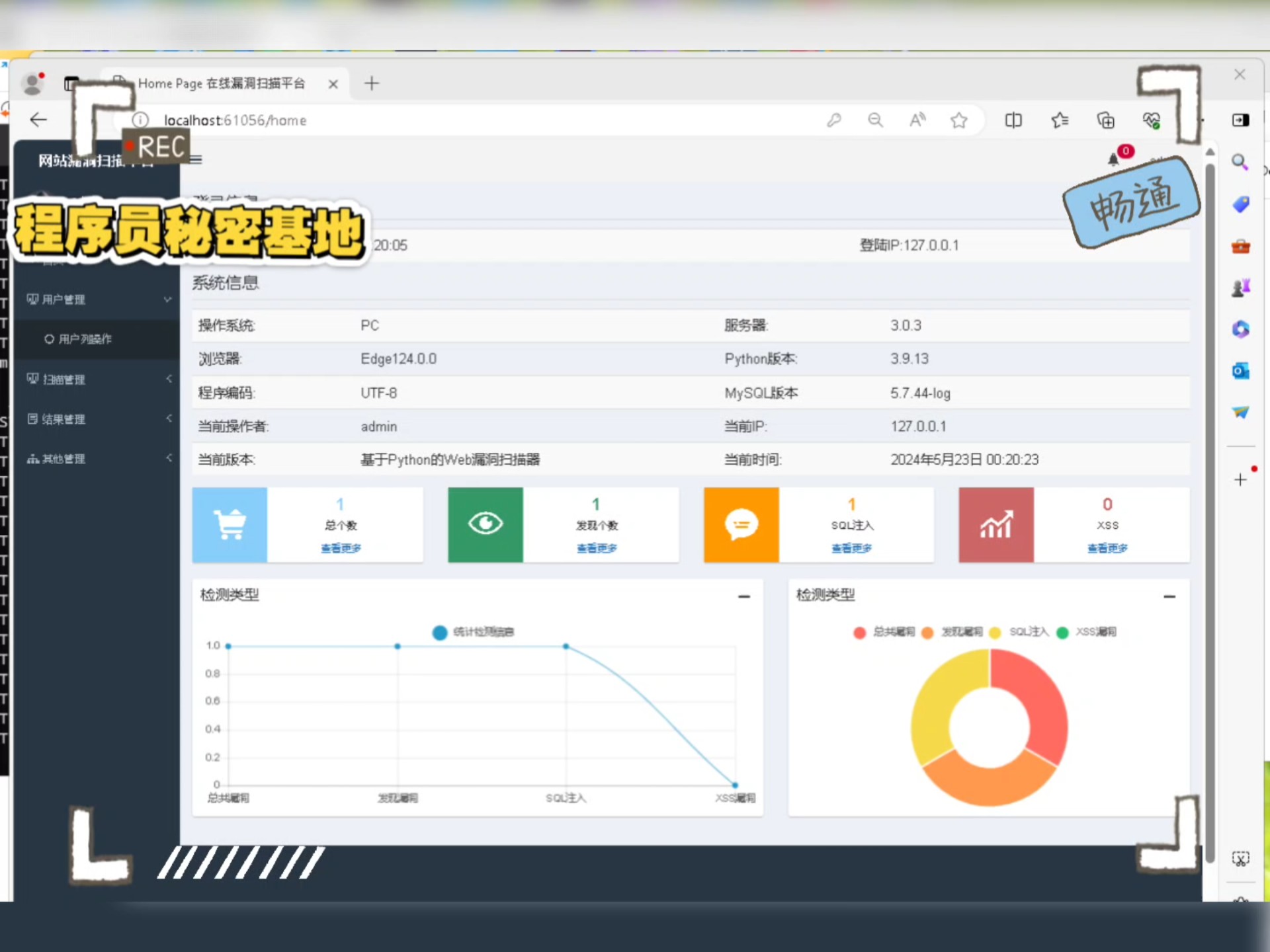Click the games icon in the sidebar

click(1240, 287)
